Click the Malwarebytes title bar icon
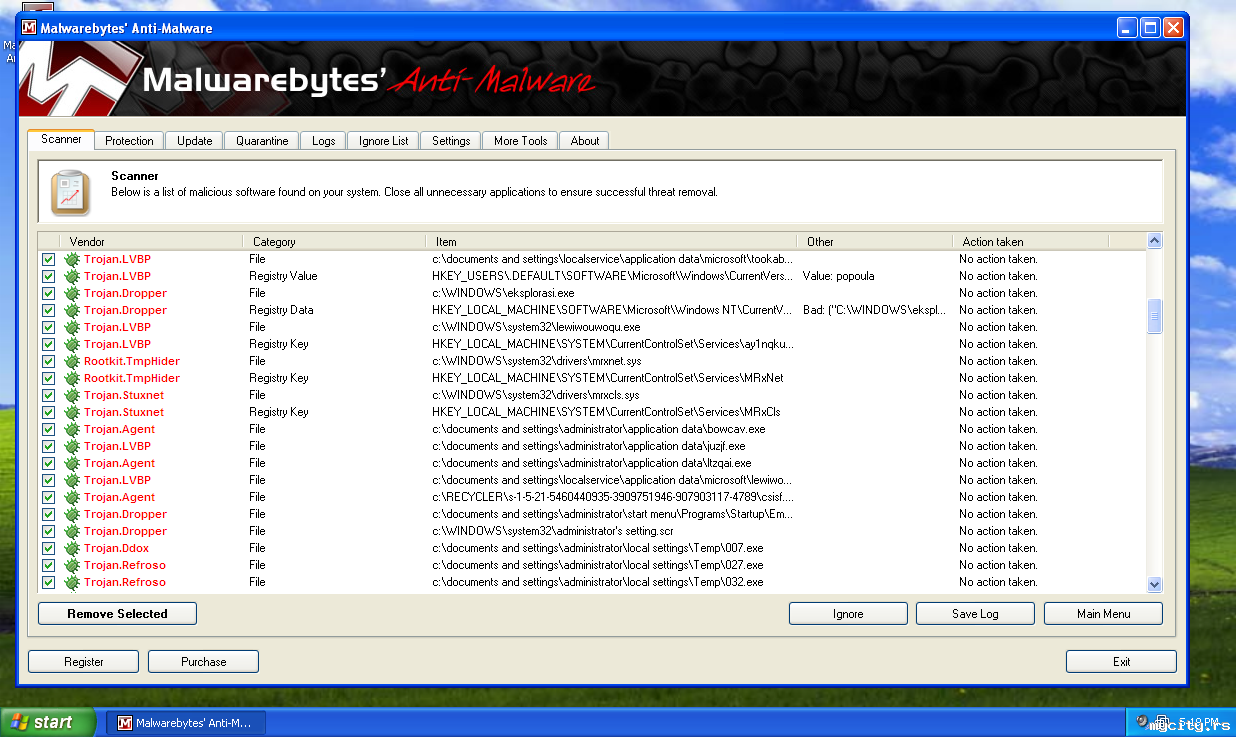 [29, 28]
